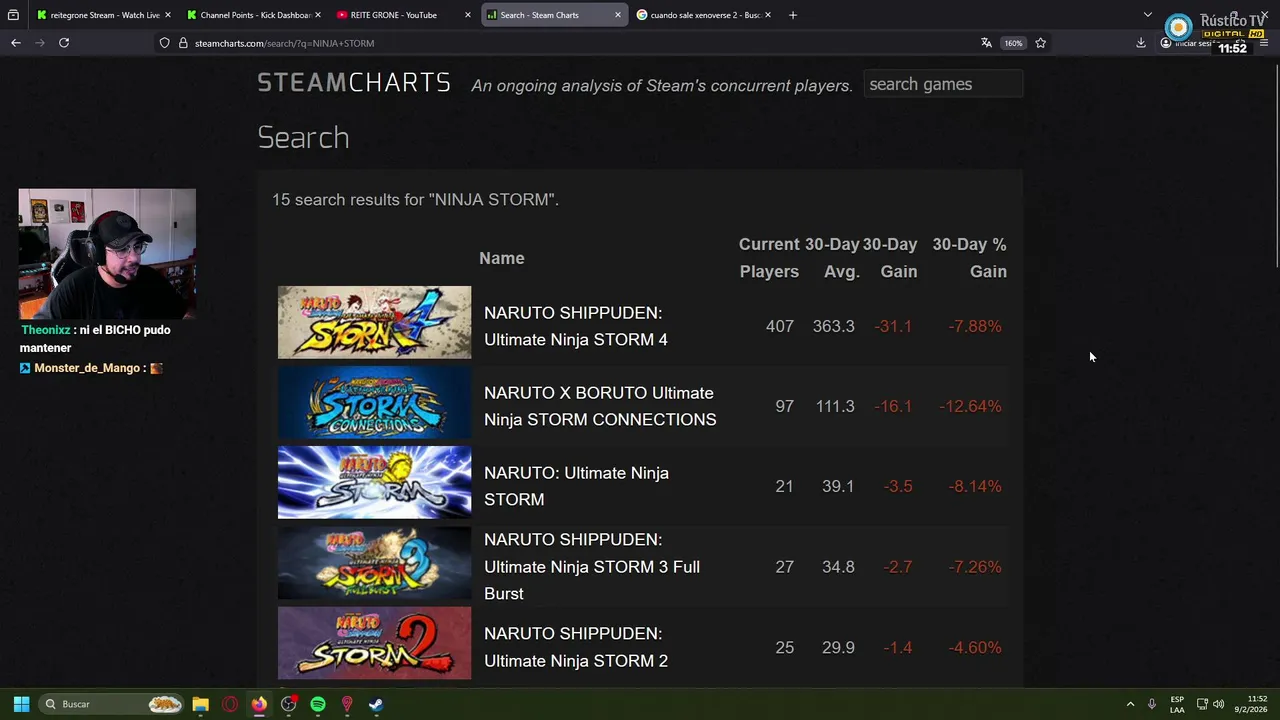Close the Channel Points Kick Dashboard tab

pyautogui.click(x=318, y=15)
